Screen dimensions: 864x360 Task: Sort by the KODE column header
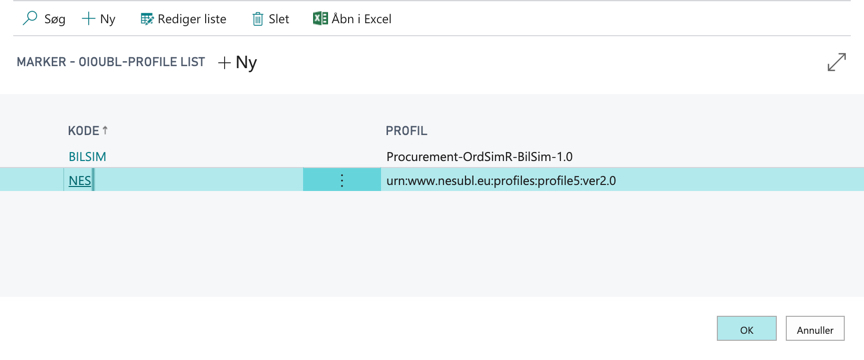pos(83,131)
